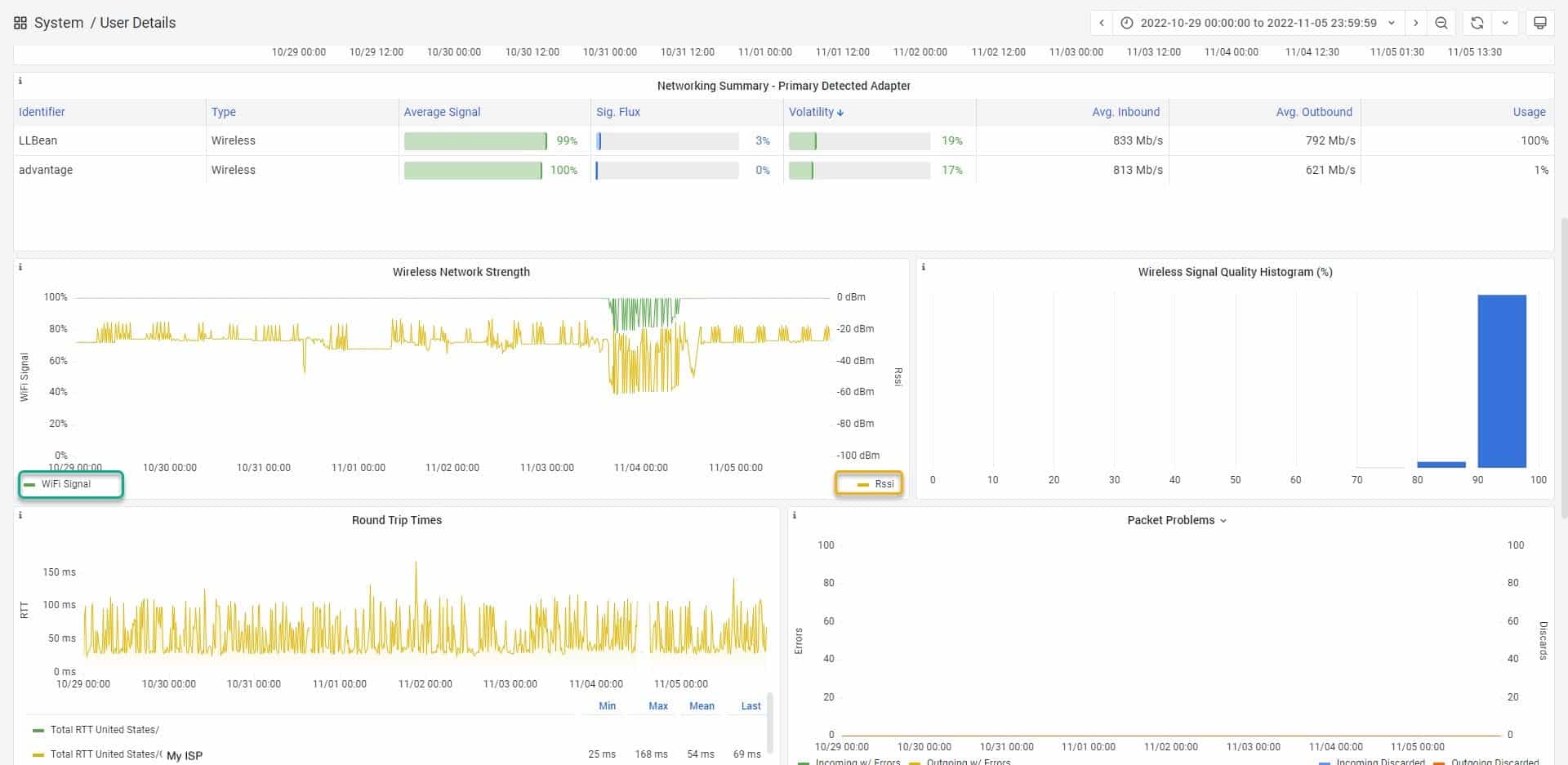Click the dashboards grid icon beside System

(20, 23)
